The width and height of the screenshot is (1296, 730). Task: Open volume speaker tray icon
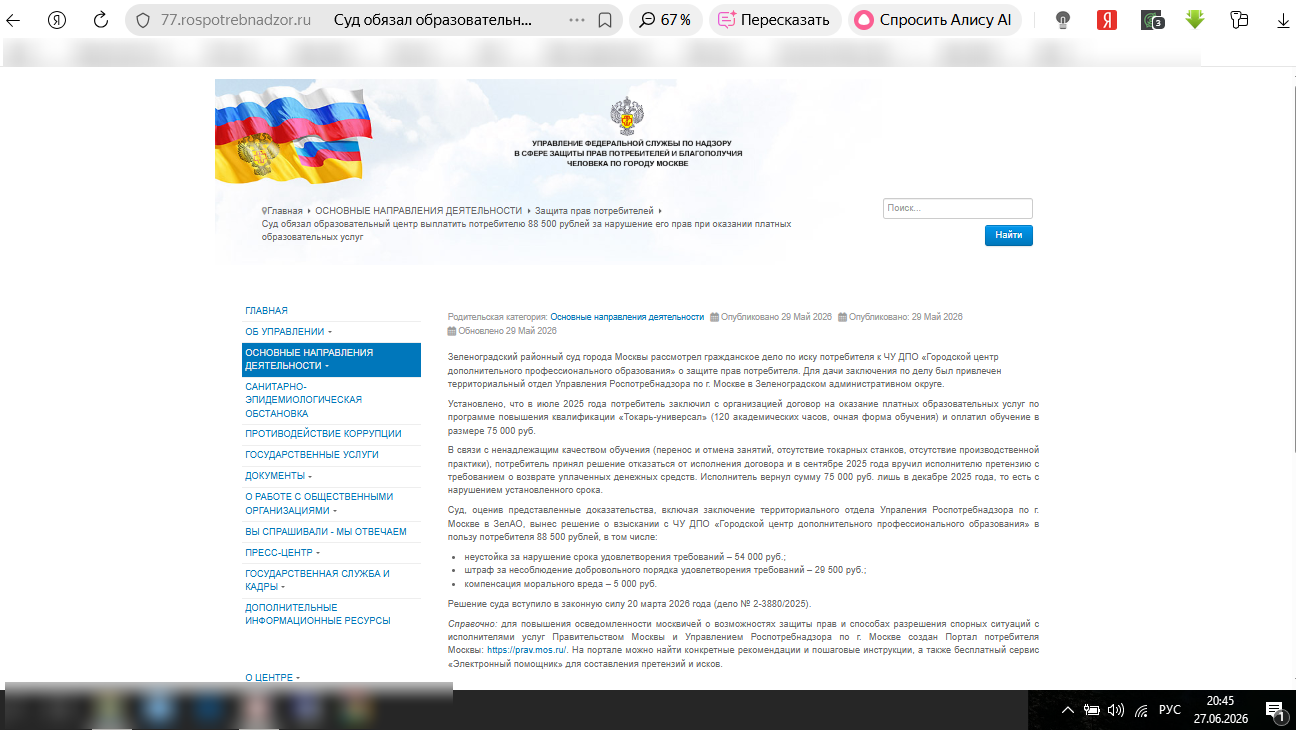[x=1116, y=711]
